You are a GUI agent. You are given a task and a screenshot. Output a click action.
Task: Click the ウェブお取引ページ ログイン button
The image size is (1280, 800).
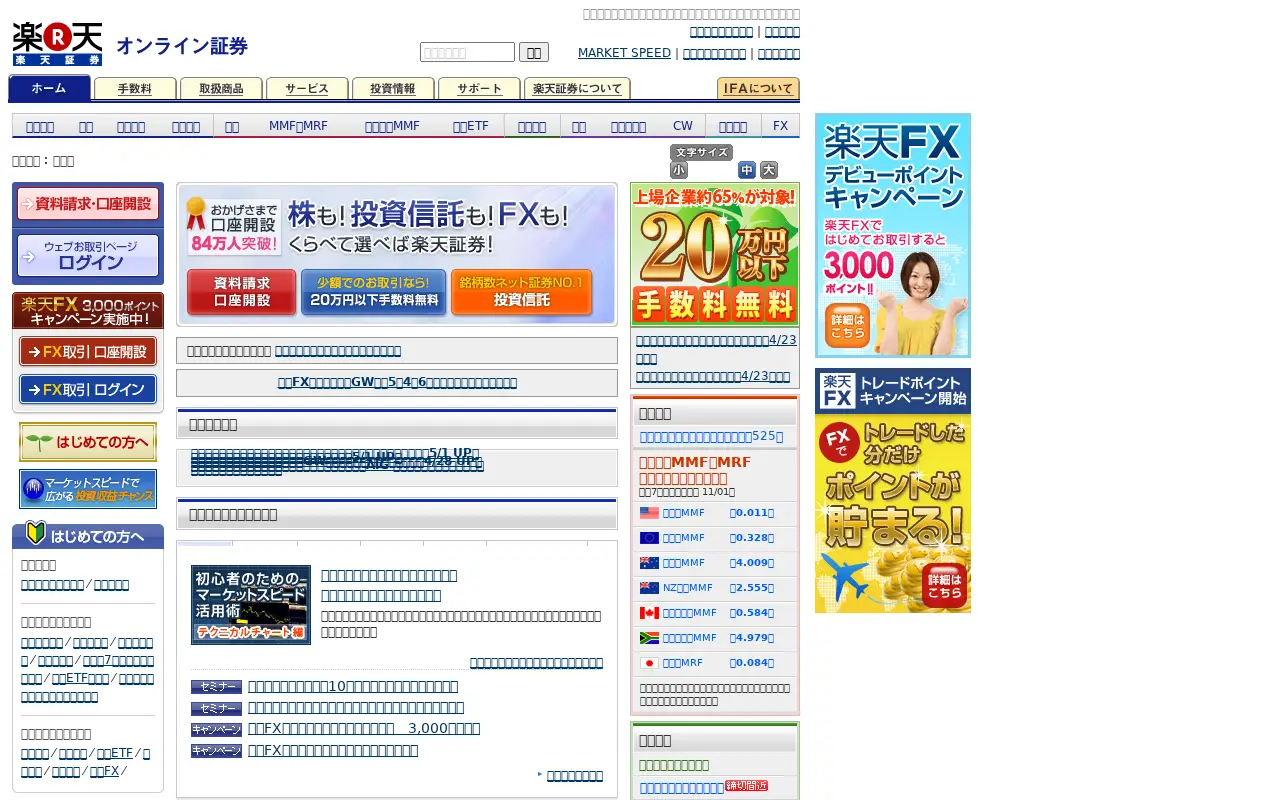point(88,256)
